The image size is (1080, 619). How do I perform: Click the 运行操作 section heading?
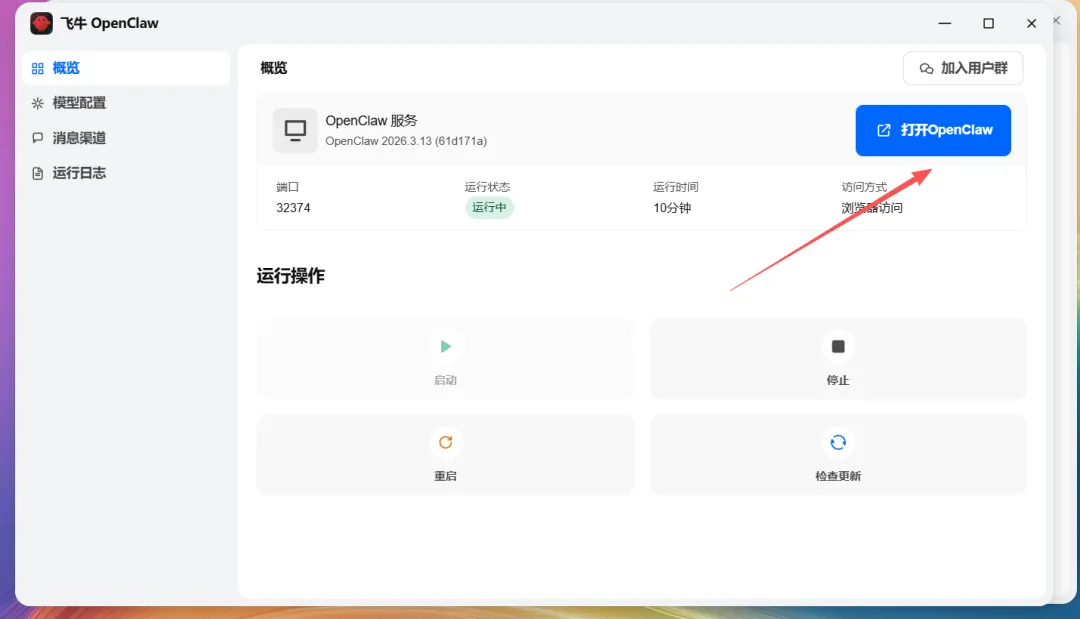click(291, 276)
